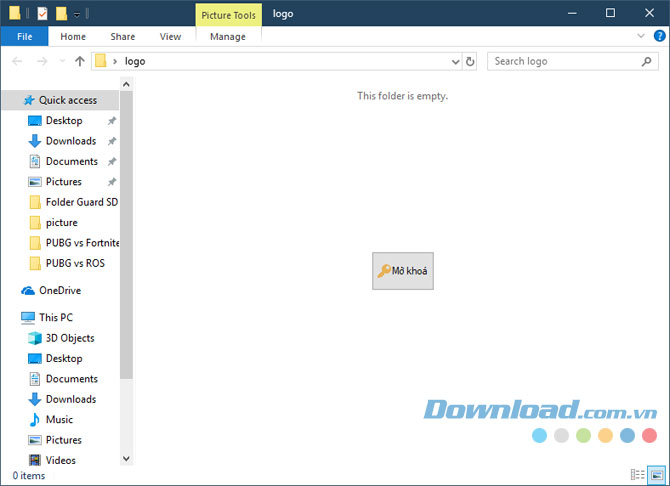The height and width of the screenshot is (486, 670).
Task: Refresh the logo folder view
Action: [470, 61]
